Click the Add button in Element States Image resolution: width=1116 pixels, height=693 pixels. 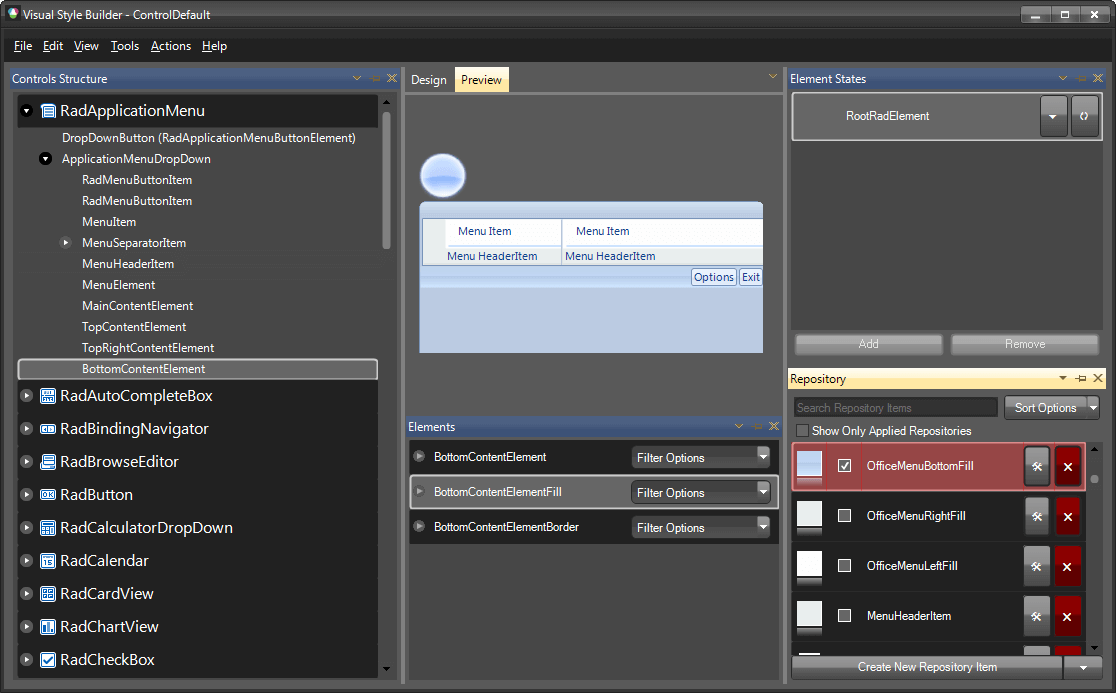pos(868,344)
